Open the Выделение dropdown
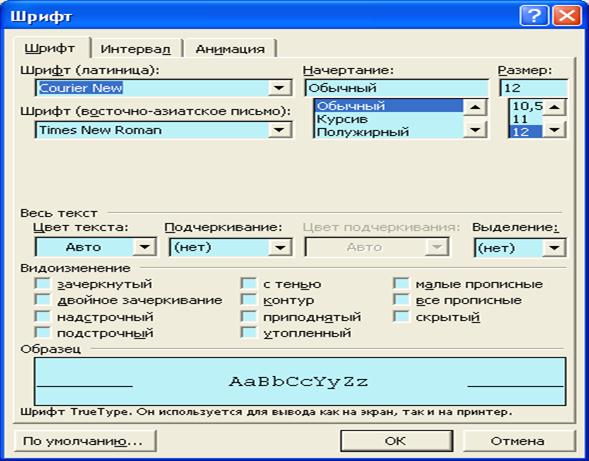The height and width of the screenshot is (461, 589). click(x=554, y=248)
